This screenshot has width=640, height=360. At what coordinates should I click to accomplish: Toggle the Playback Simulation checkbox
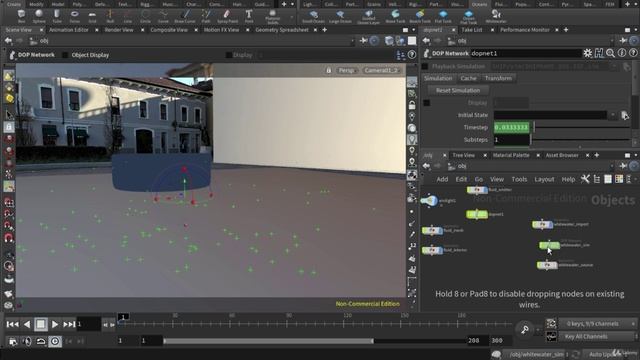click(425, 66)
